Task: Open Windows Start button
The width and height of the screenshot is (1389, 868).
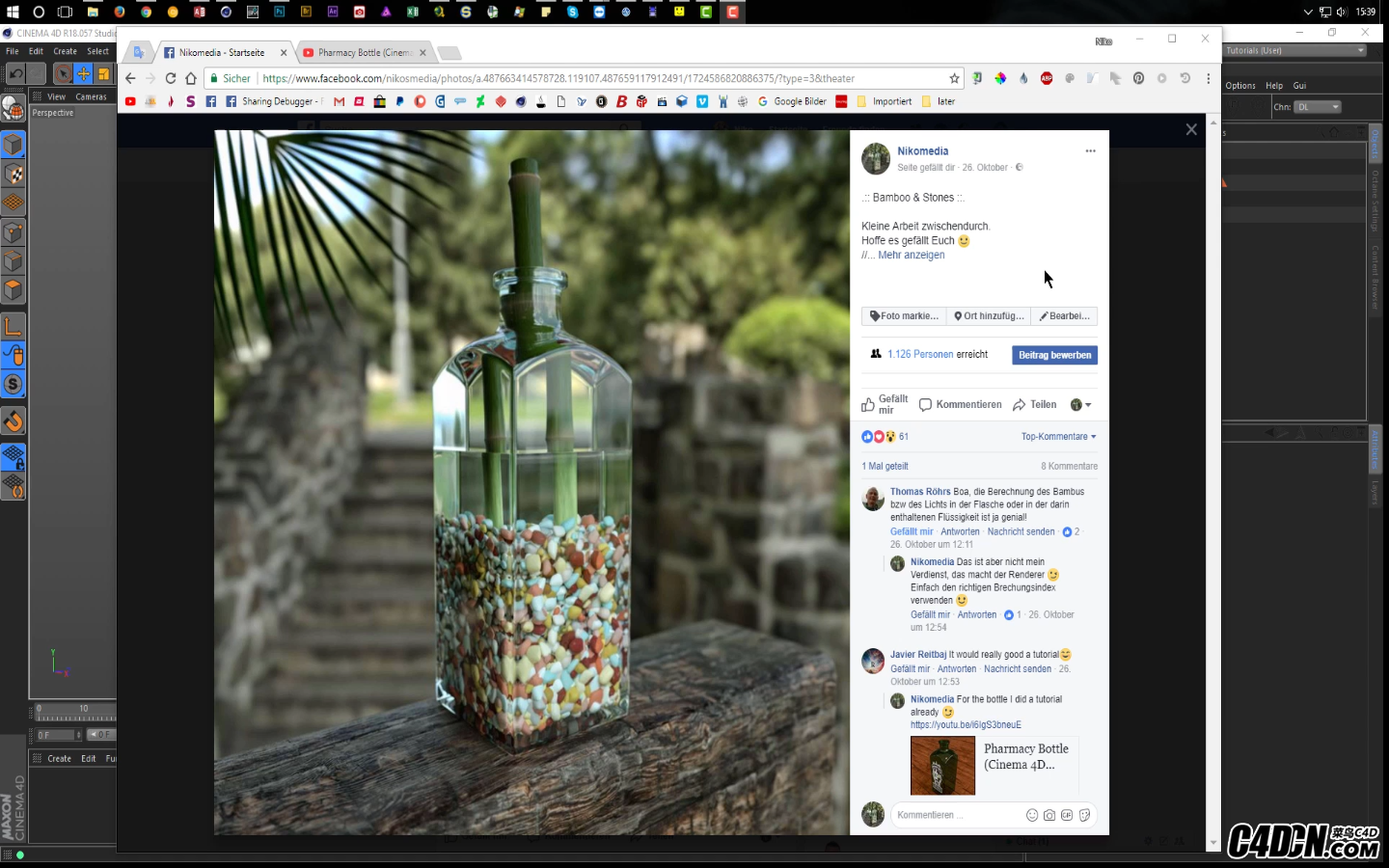Action: (13, 12)
